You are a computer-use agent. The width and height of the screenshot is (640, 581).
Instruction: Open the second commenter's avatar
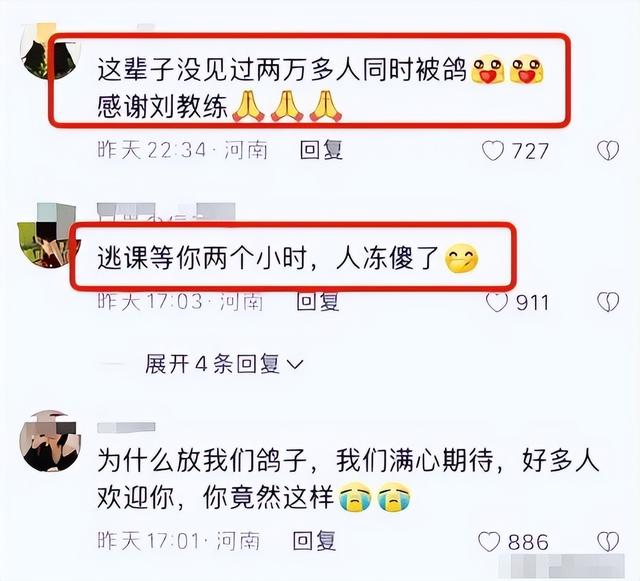point(48,235)
